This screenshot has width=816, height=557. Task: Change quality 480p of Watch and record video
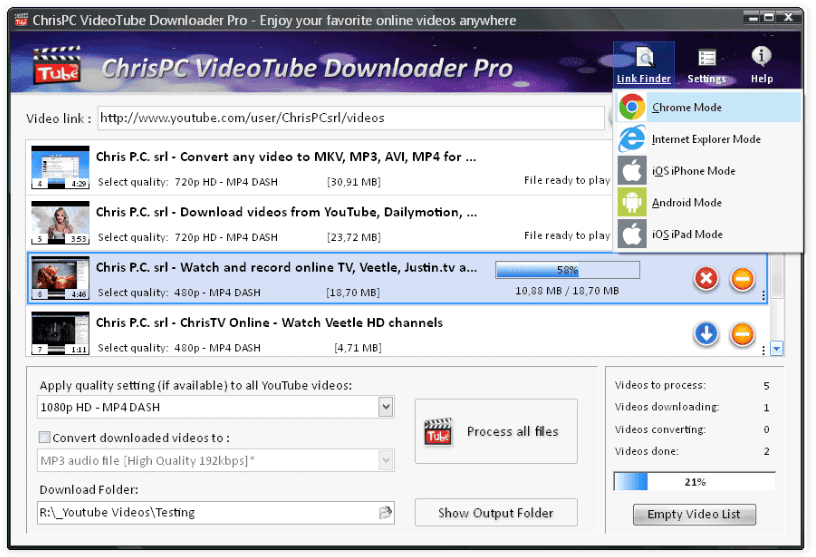(217, 293)
